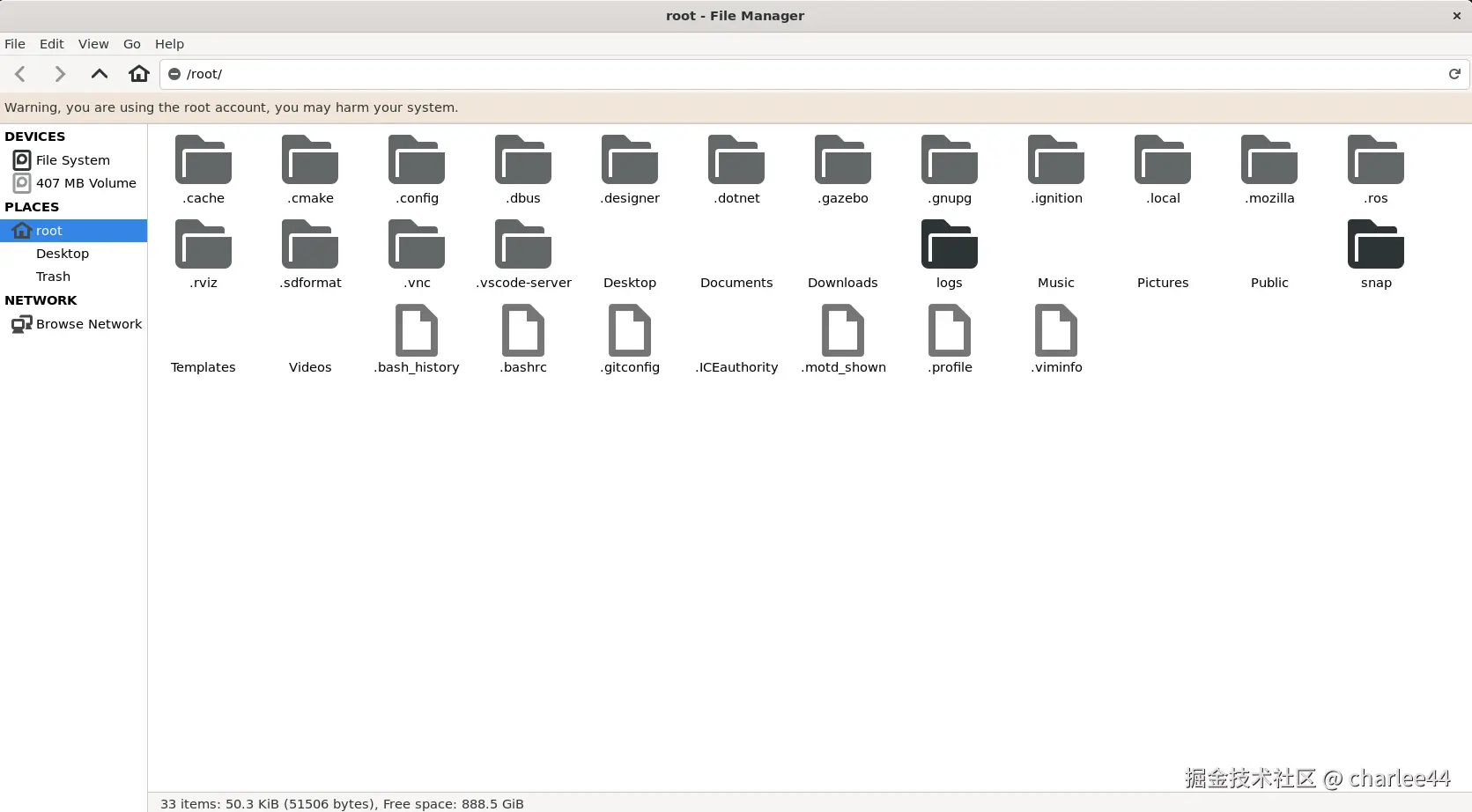Select the .gazebo folder icon
This screenshot has width=1472, height=812.
point(843,159)
